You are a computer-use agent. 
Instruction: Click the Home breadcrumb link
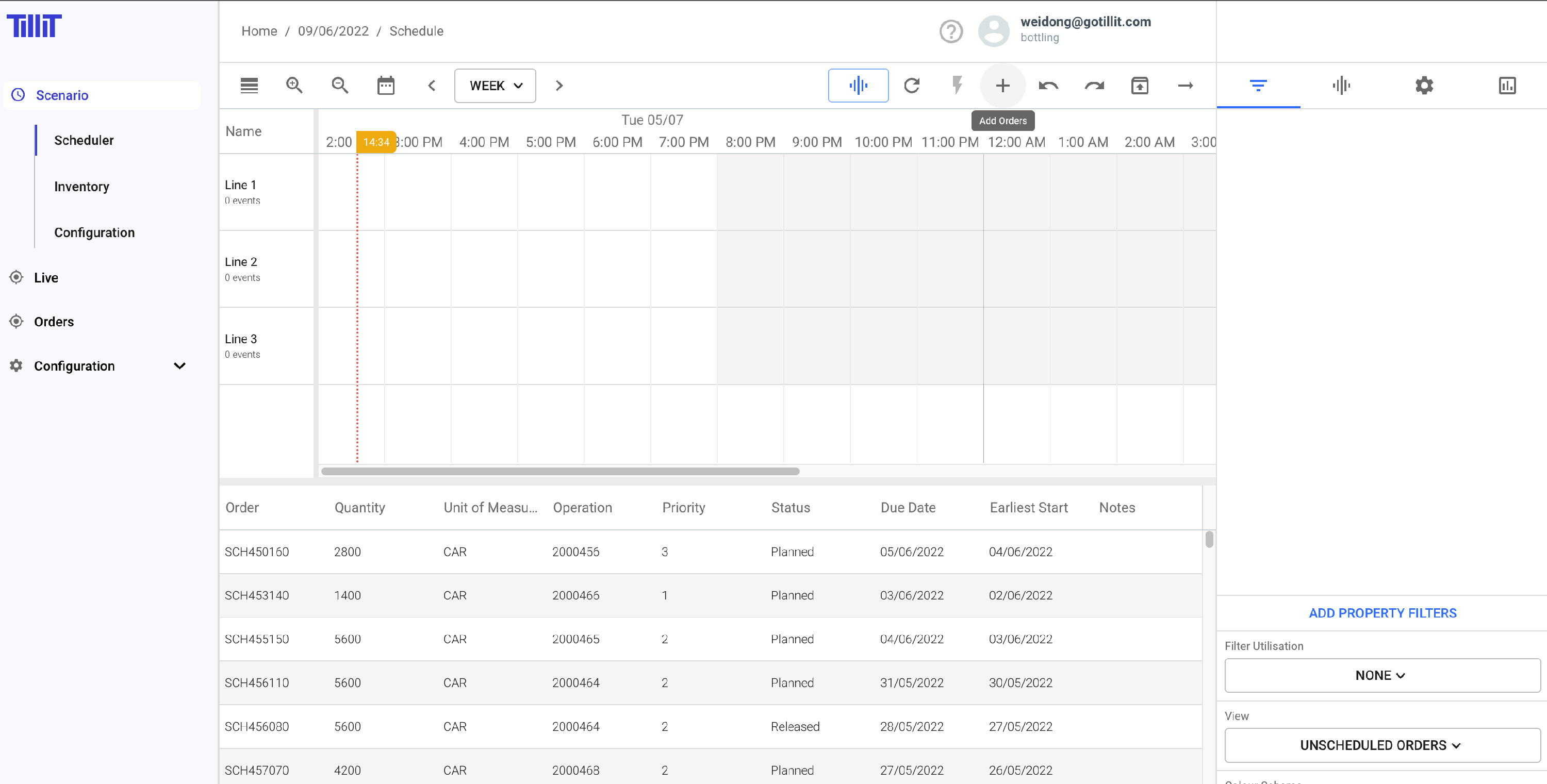259,31
